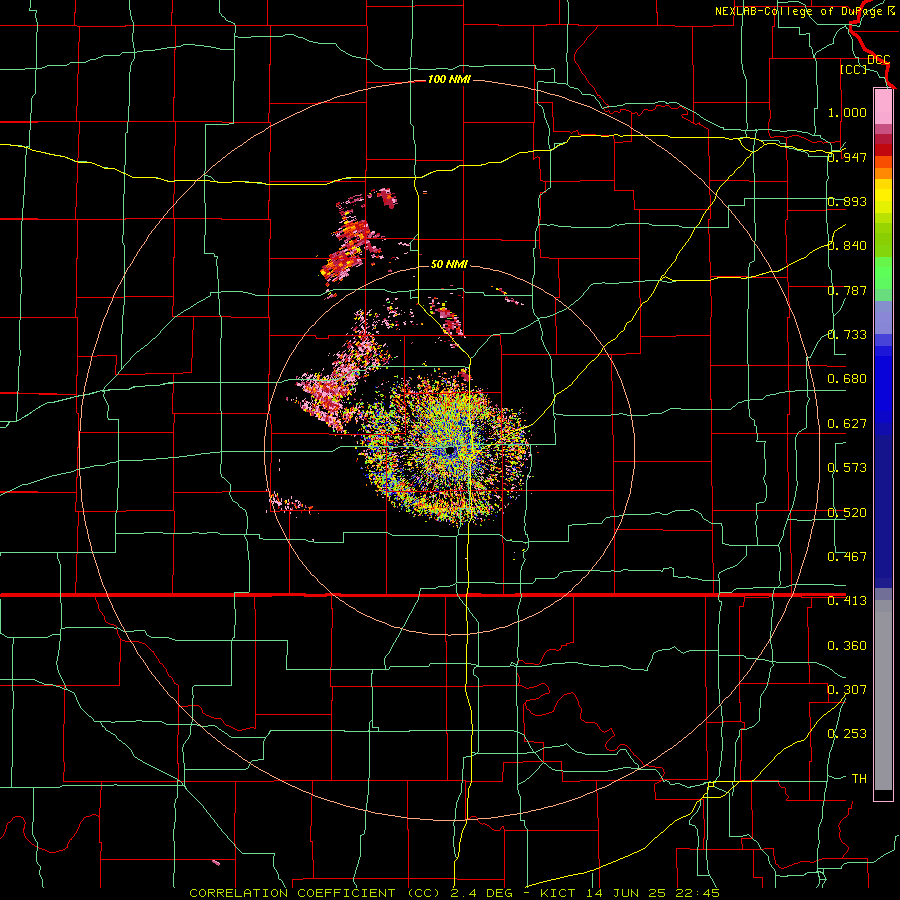Click the '0.787' color scale label
900x900 pixels.
click(x=847, y=290)
